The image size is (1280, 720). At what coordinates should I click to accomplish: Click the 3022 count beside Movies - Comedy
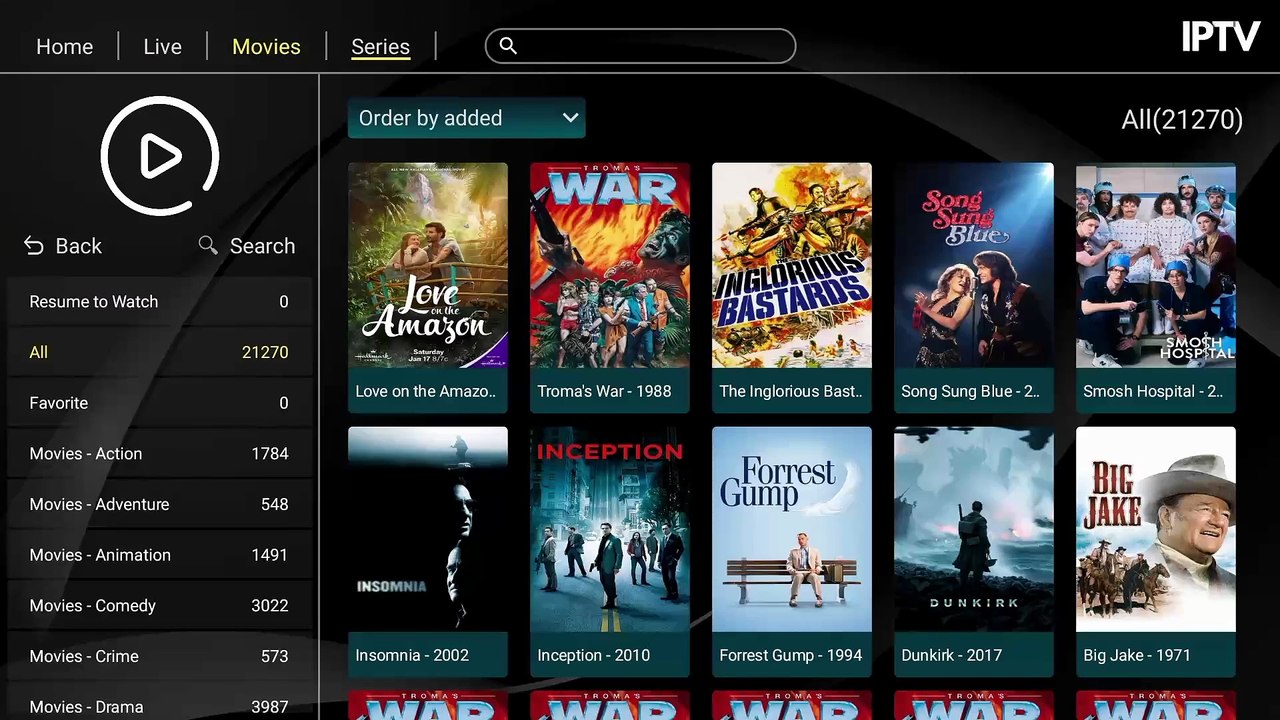point(270,606)
